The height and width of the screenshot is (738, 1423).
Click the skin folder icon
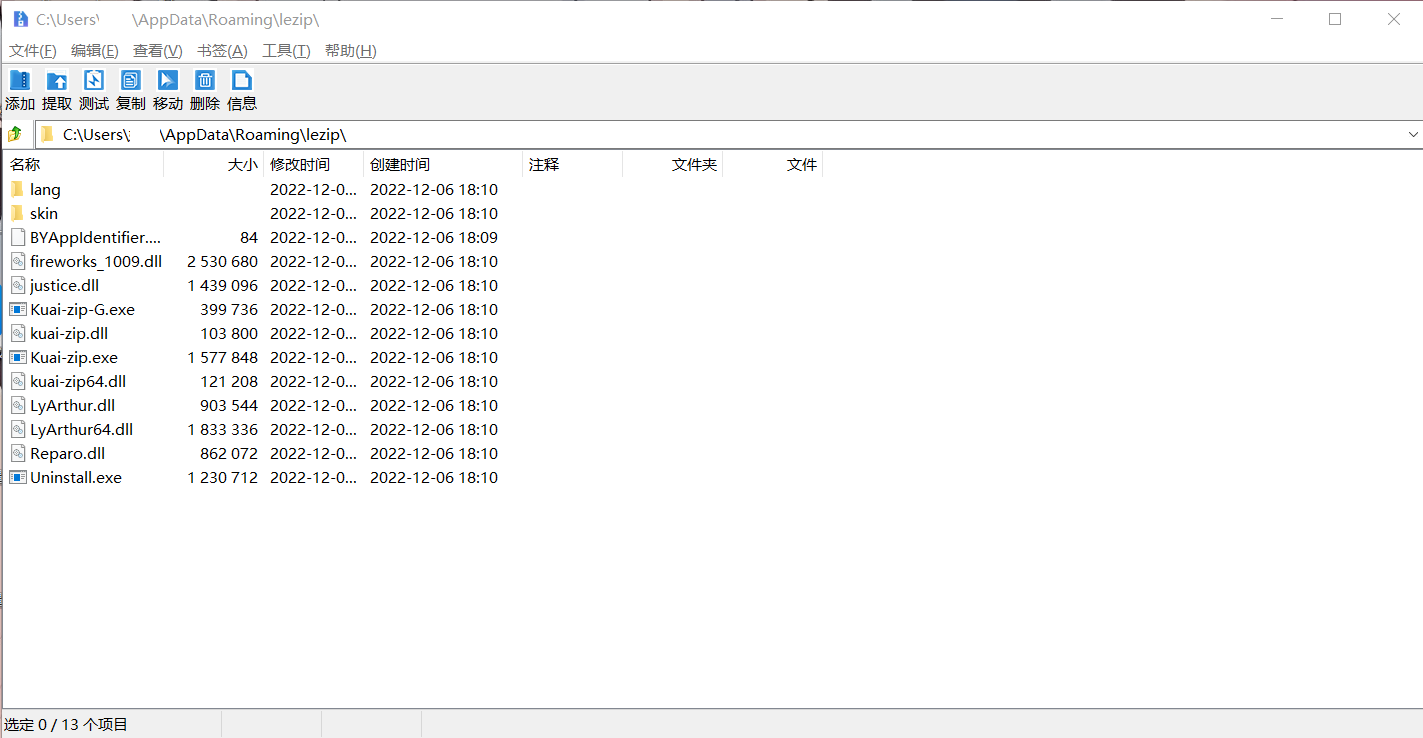point(17,213)
